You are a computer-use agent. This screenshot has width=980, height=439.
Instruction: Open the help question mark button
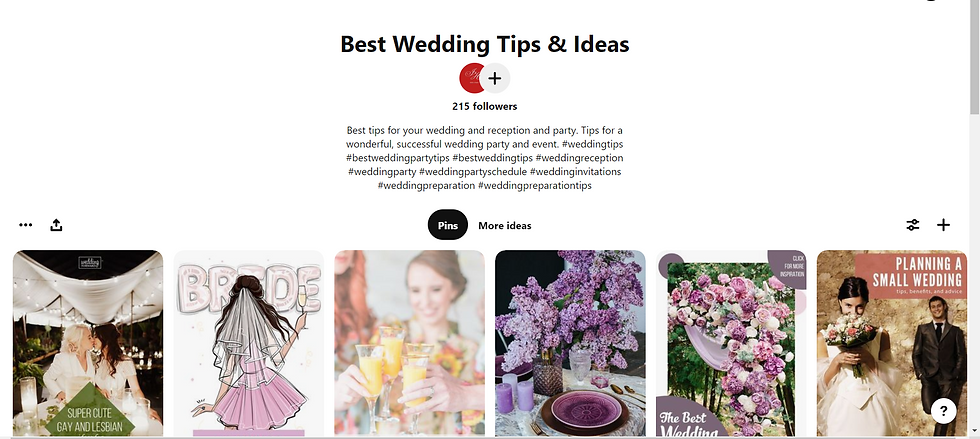tap(944, 411)
